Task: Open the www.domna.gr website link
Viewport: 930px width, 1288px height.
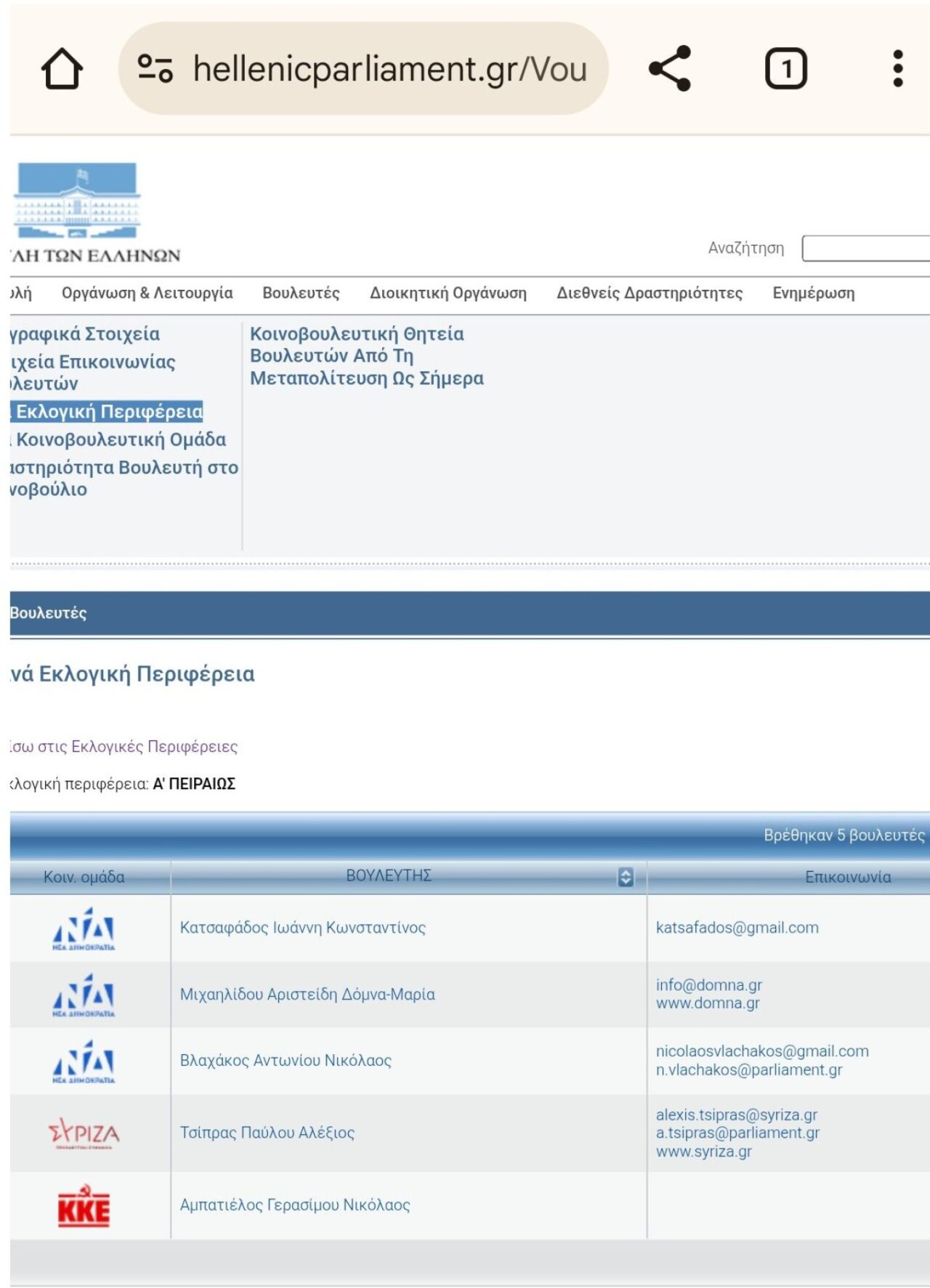Action: click(x=707, y=1003)
